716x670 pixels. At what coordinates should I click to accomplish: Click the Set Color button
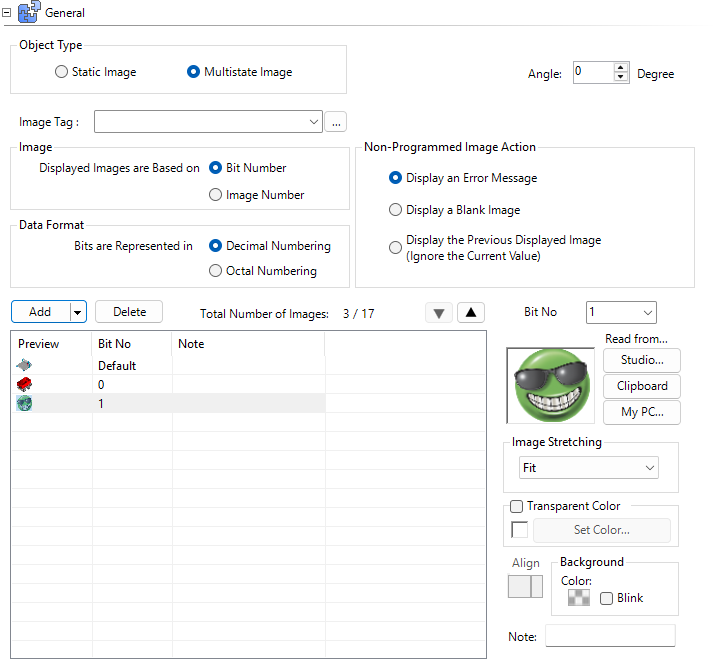click(601, 530)
